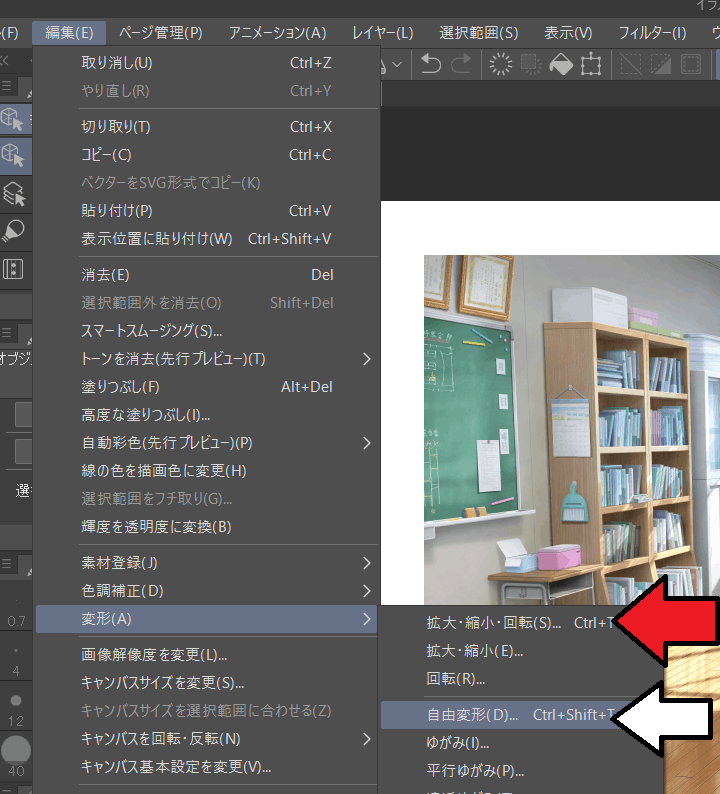This screenshot has width=720, height=794.
Task: Choose キャンバスサイズを変更(S)... entry
Action: [207, 683]
